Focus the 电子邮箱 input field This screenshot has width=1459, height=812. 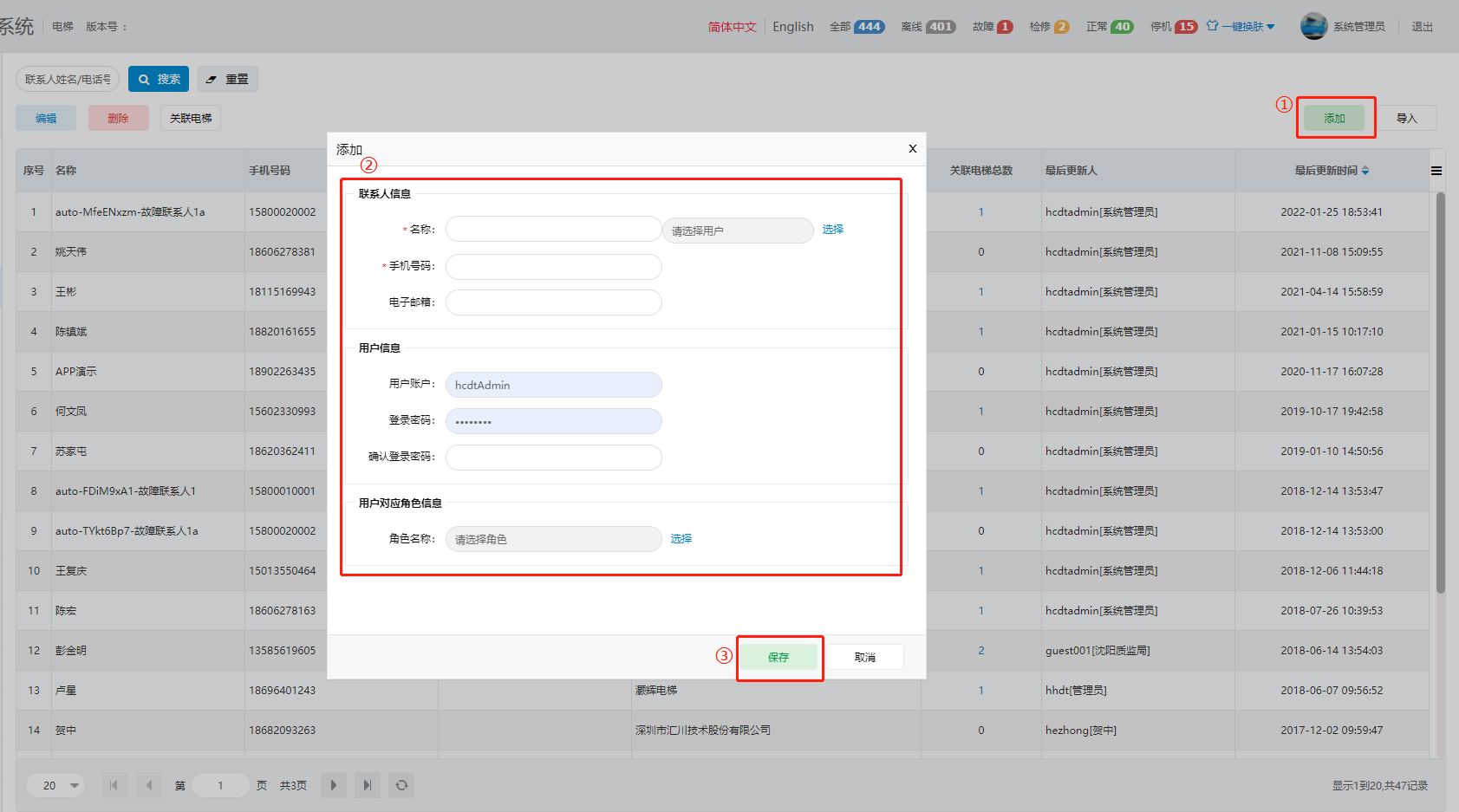click(x=554, y=302)
